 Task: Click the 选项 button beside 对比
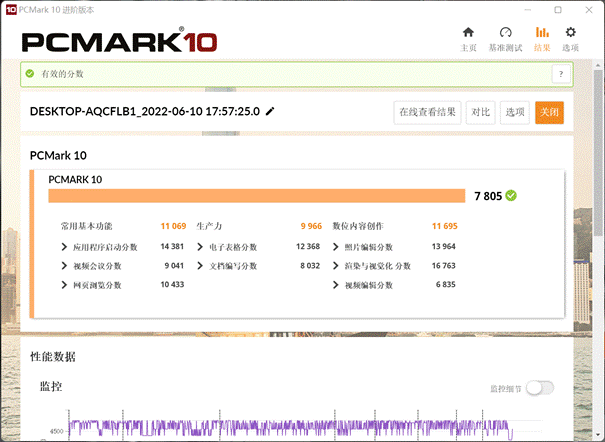coord(514,112)
